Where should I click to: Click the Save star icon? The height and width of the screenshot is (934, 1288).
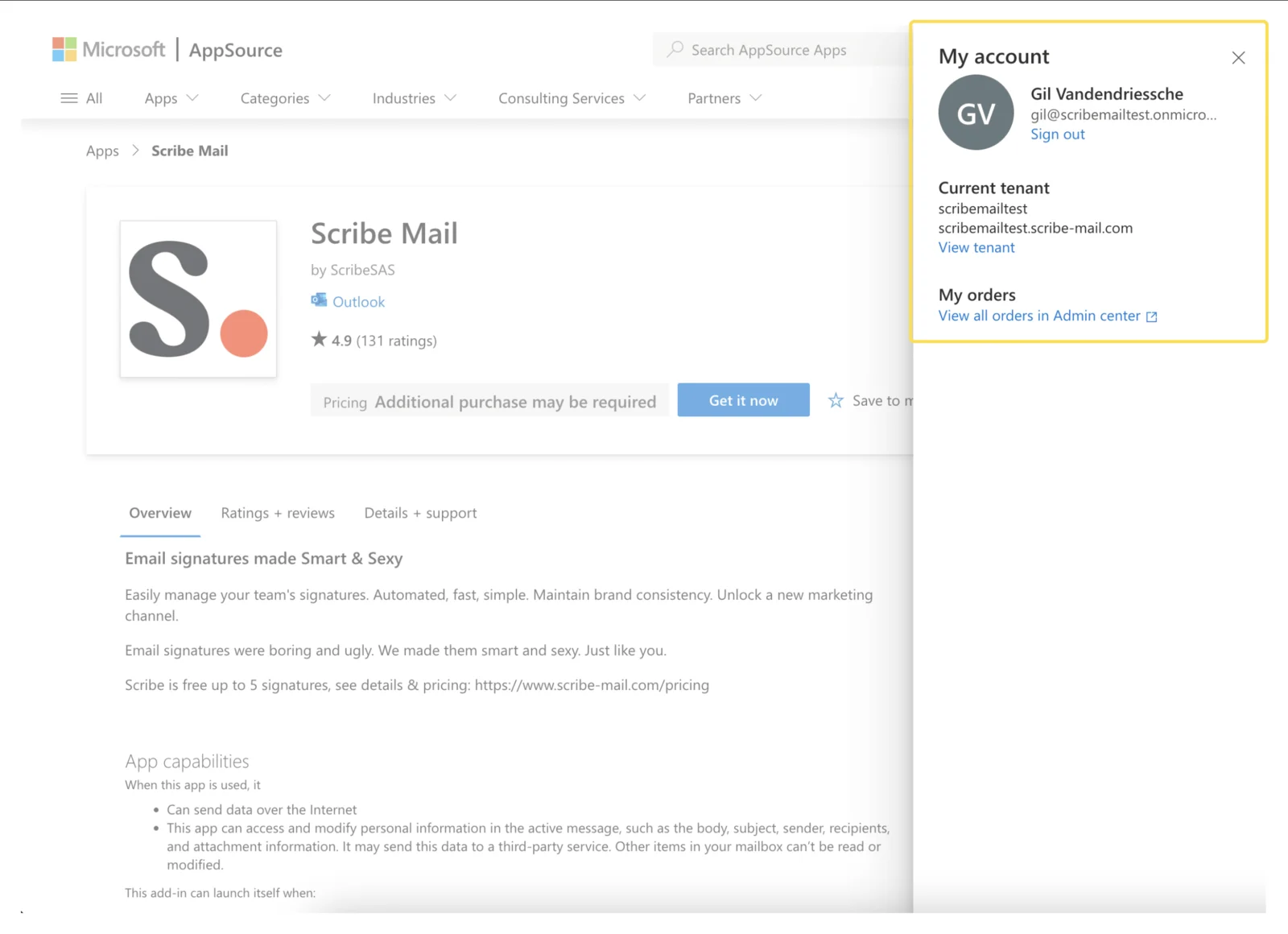pos(836,400)
